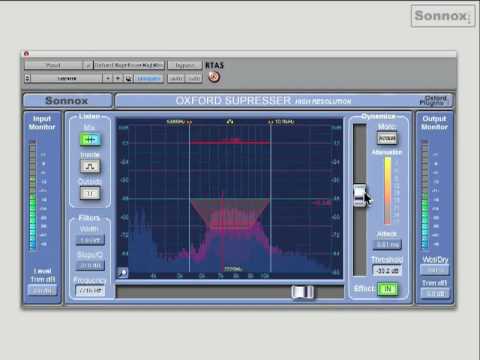This screenshot has width=480, height=360.
Task: Click the right band edge frequency marker
Action: [x=271, y=122]
